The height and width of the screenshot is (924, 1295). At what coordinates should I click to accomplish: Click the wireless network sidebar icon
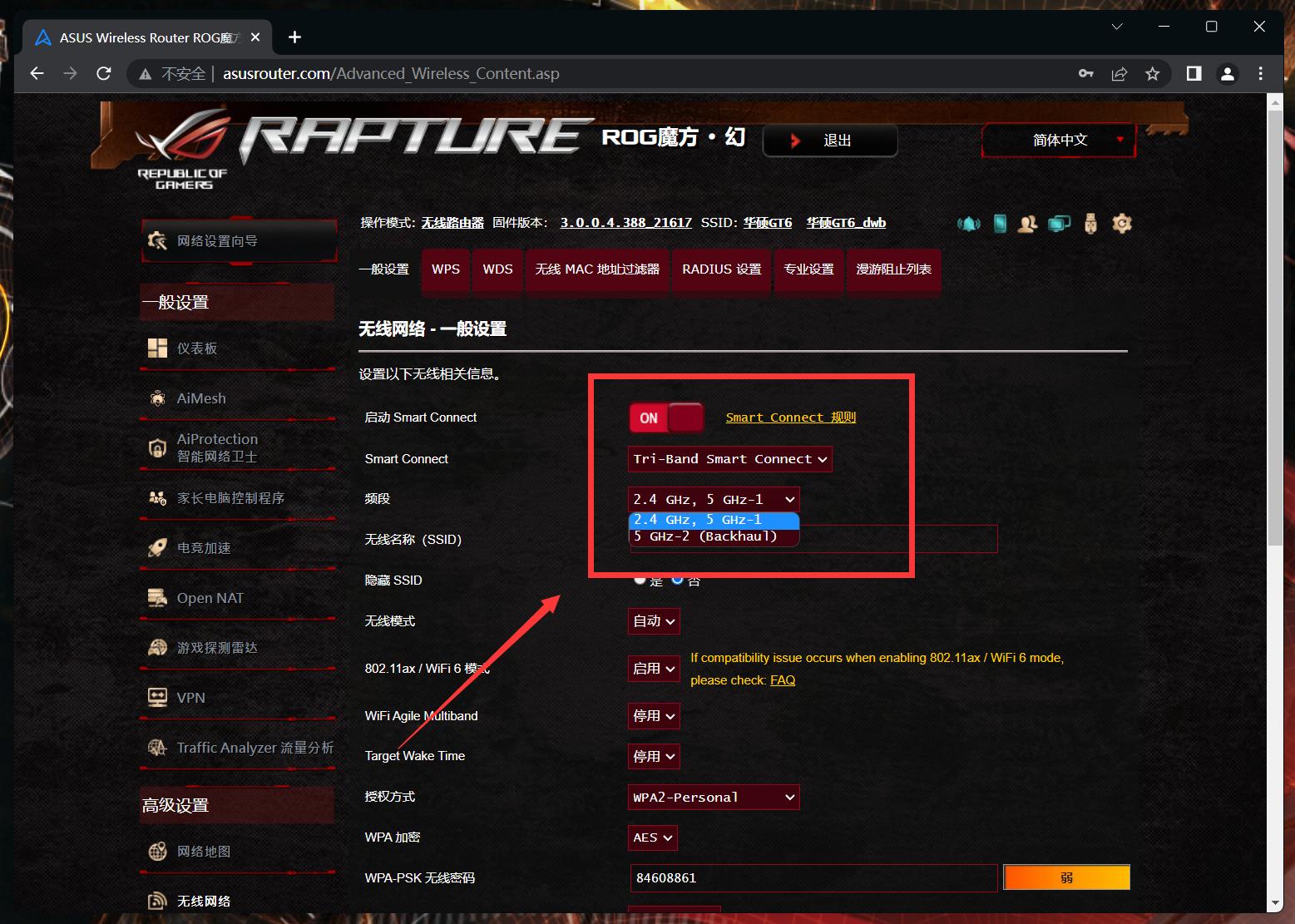157,902
